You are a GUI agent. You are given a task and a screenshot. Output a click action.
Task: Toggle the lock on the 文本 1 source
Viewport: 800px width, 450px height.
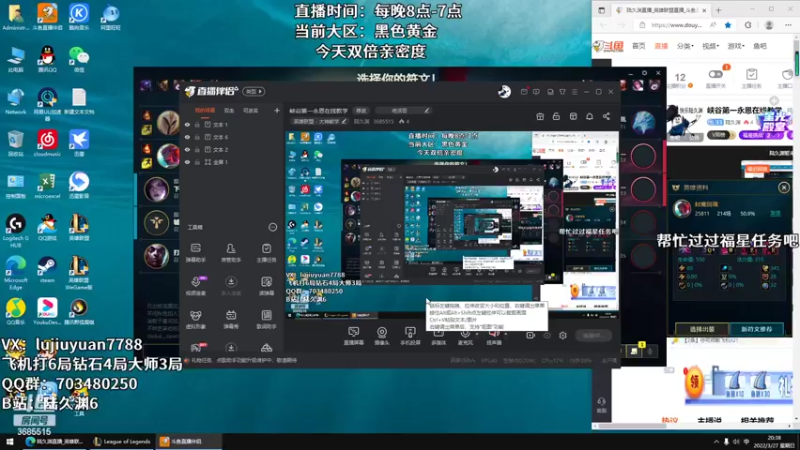pos(197,124)
